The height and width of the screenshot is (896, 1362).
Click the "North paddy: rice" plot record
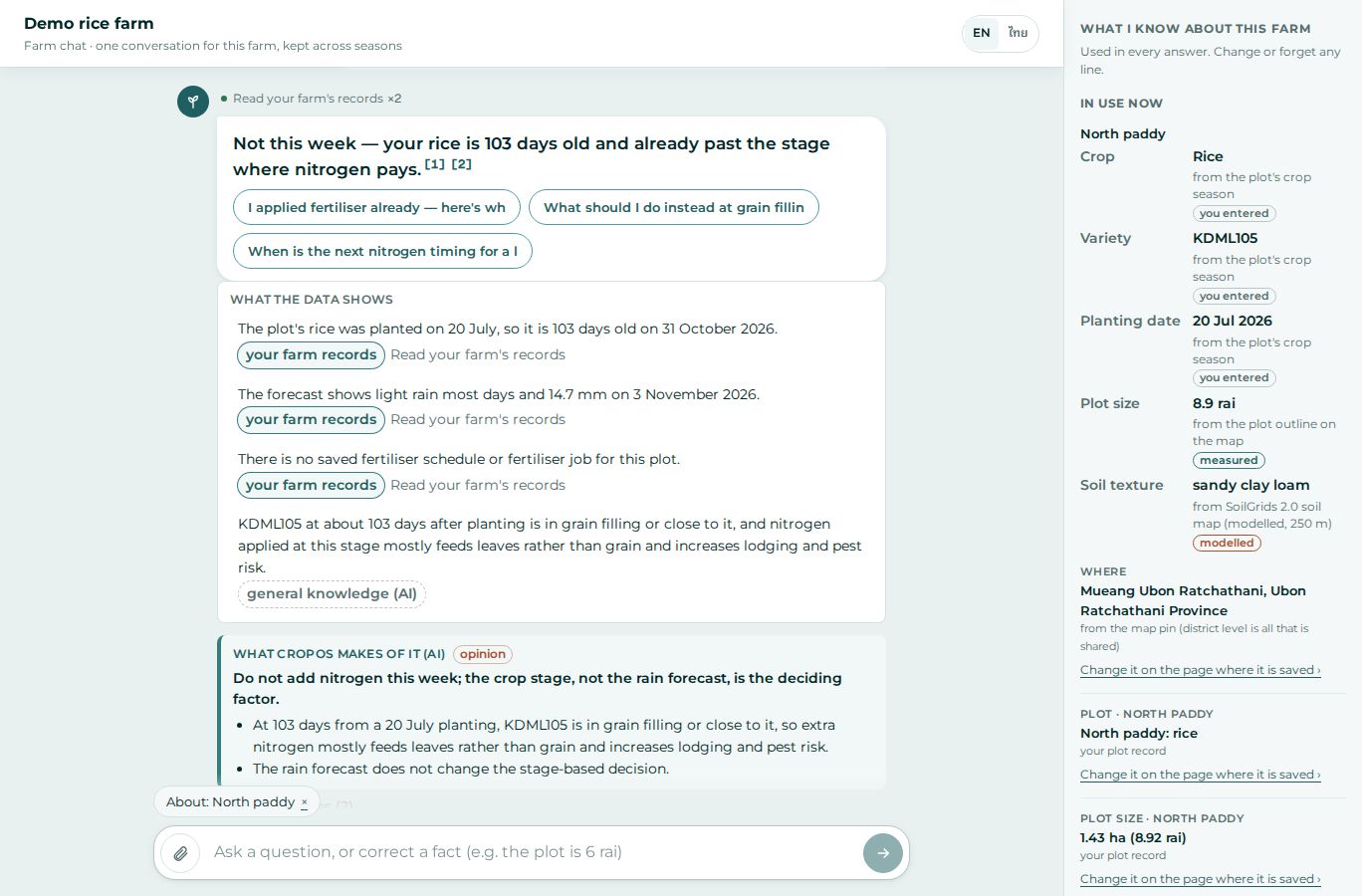click(1139, 733)
